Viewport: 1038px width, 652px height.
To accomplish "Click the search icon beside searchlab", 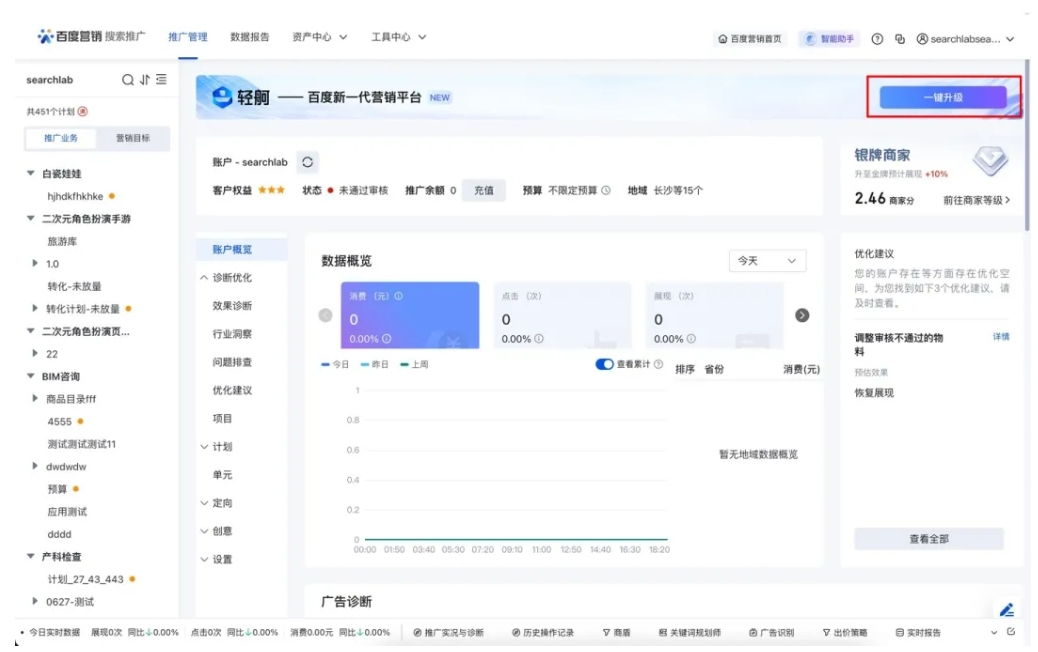I will click(x=128, y=79).
